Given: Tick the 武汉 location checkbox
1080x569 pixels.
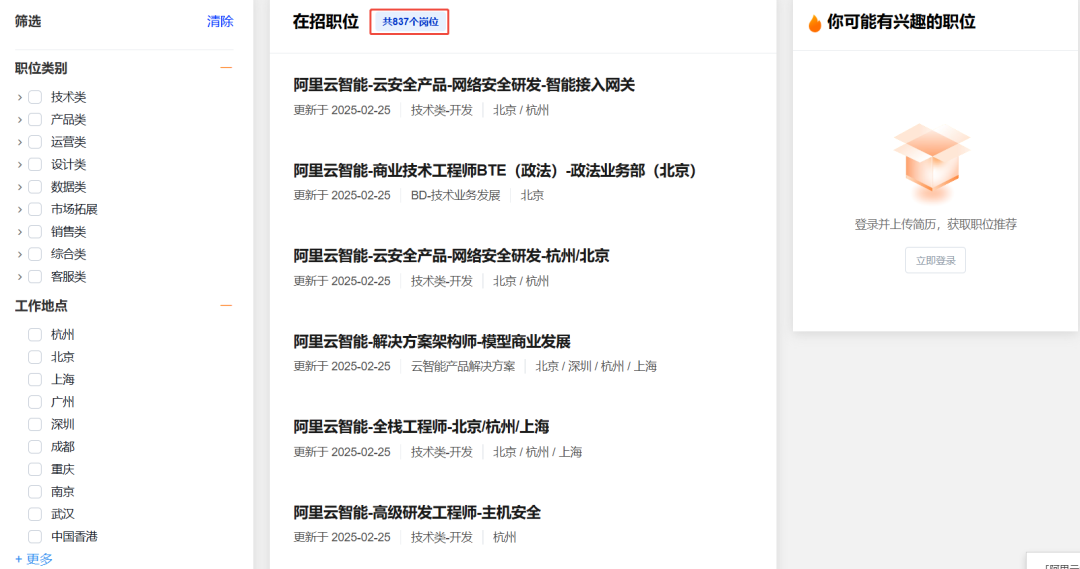Looking at the screenshot, I should (35, 514).
